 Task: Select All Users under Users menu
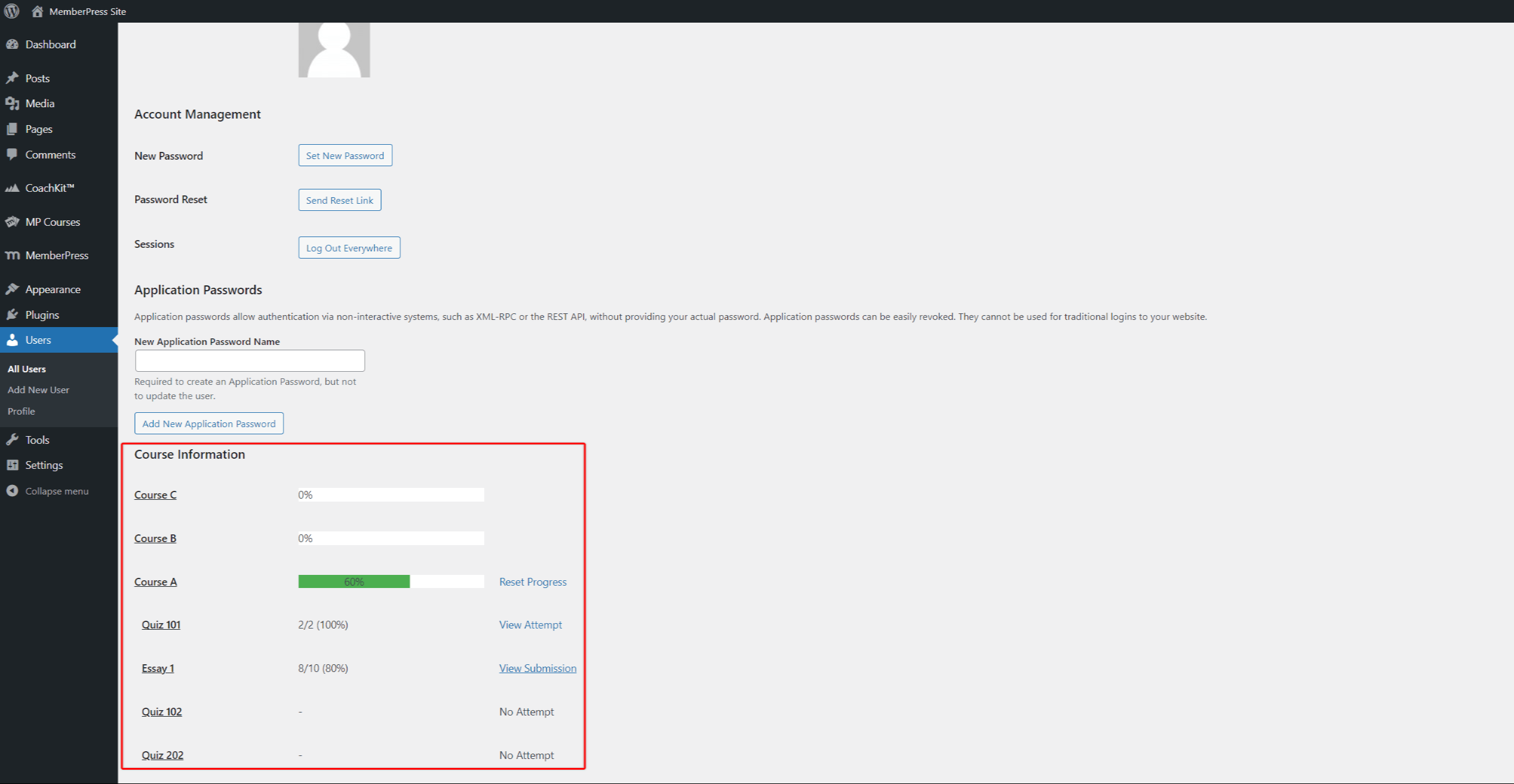pos(27,368)
